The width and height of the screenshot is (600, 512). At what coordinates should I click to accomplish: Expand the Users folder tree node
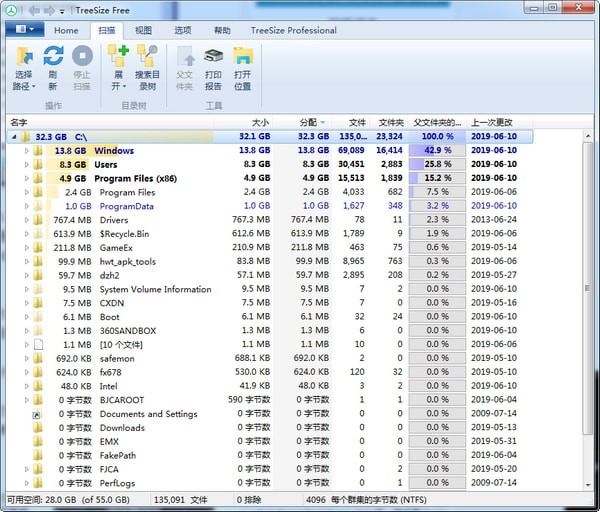(27, 165)
